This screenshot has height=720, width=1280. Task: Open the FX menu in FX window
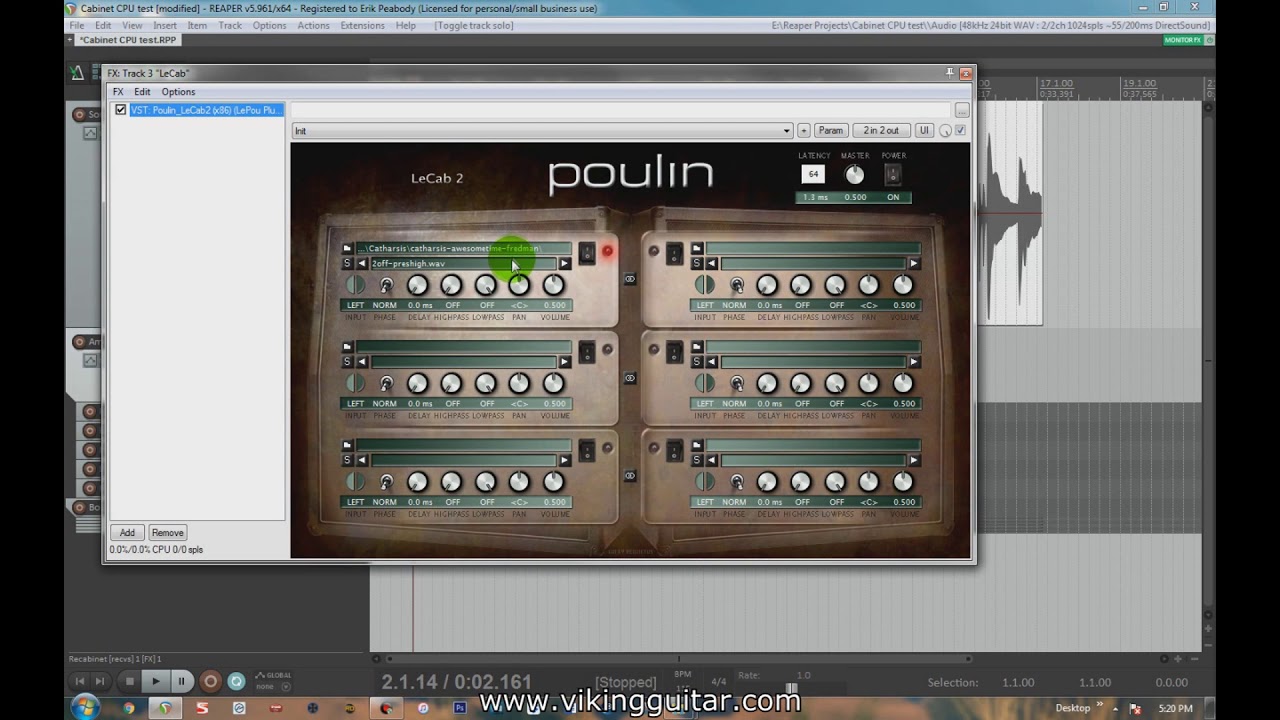click(x=118, y=92)
